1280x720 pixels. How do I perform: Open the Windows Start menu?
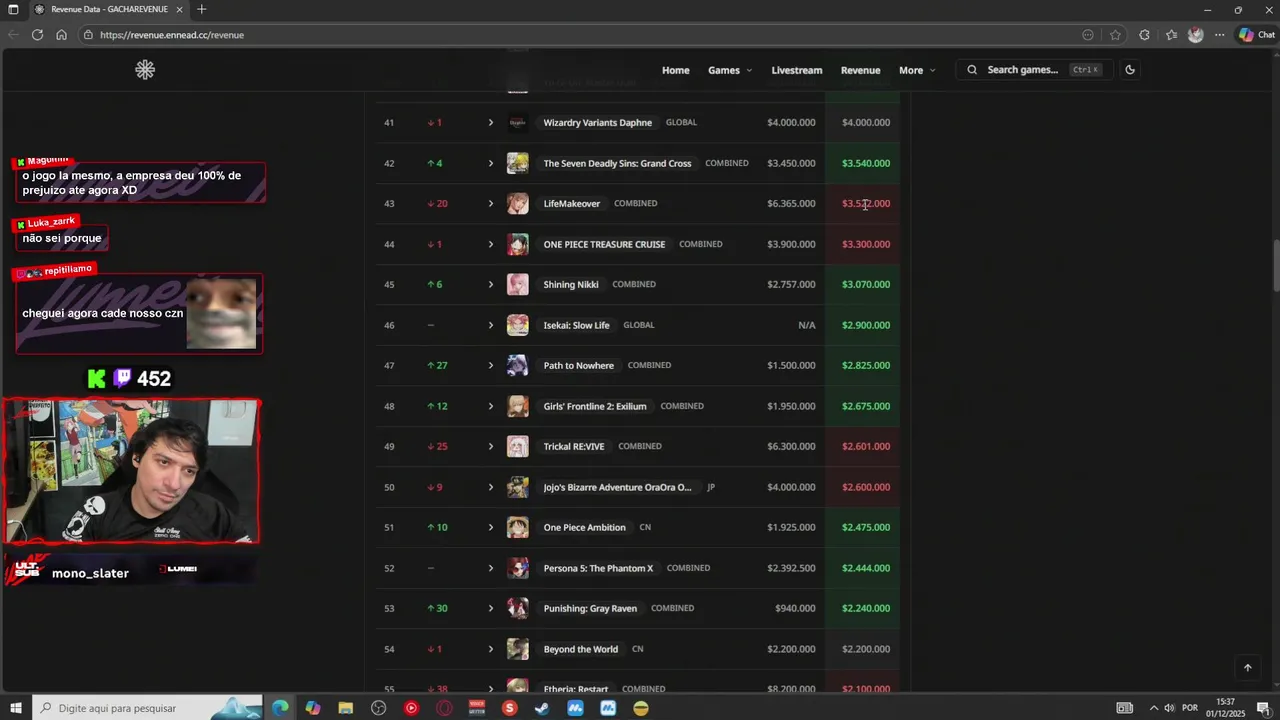coord(15,708)
